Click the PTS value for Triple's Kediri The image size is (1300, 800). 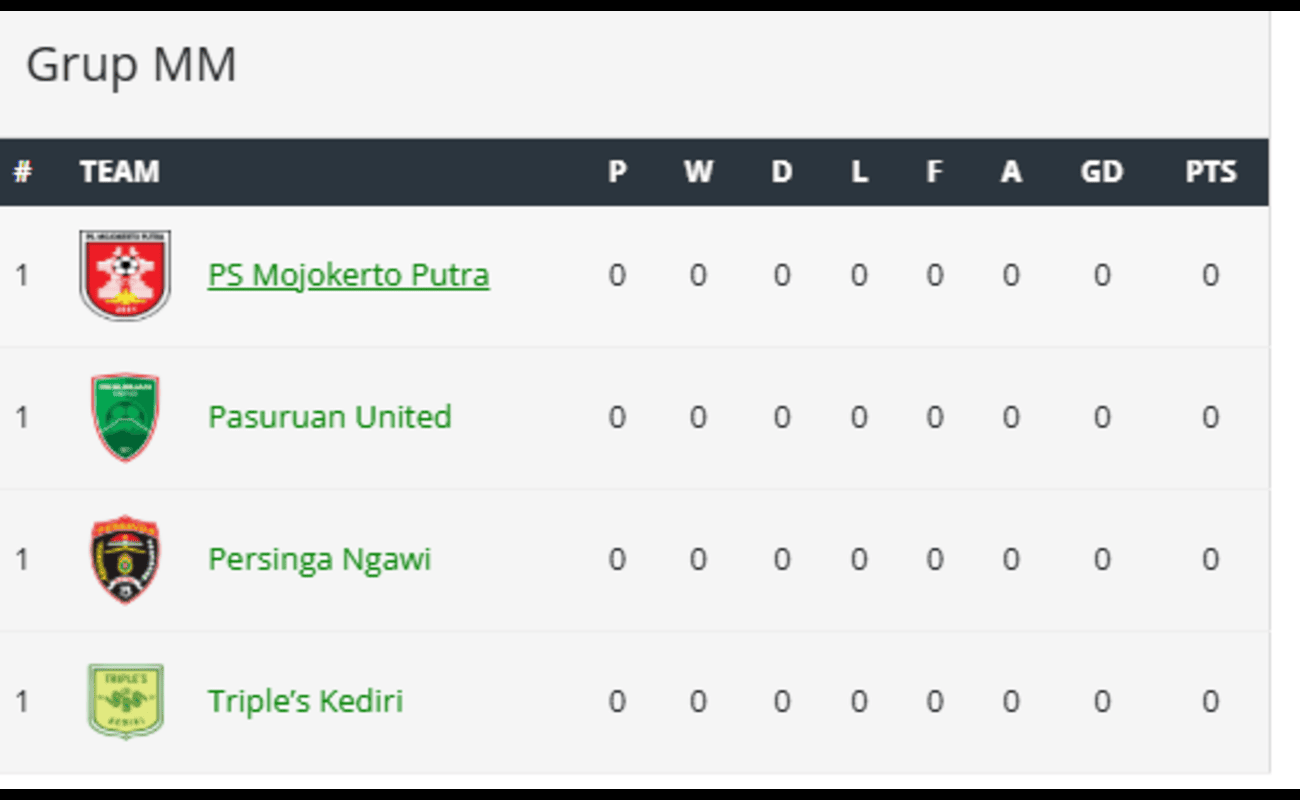[1210, 701]
